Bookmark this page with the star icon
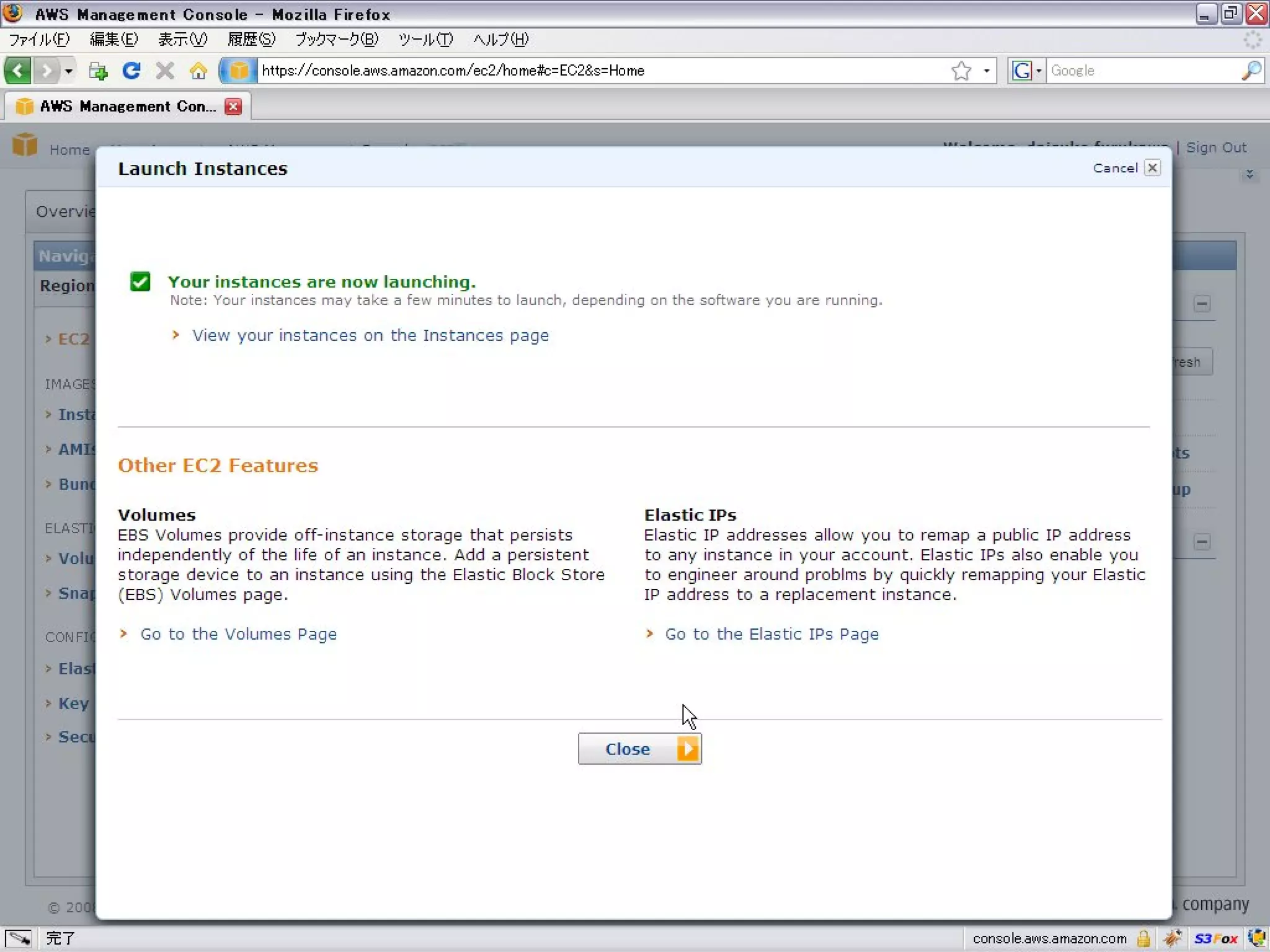 coord(961,71)
